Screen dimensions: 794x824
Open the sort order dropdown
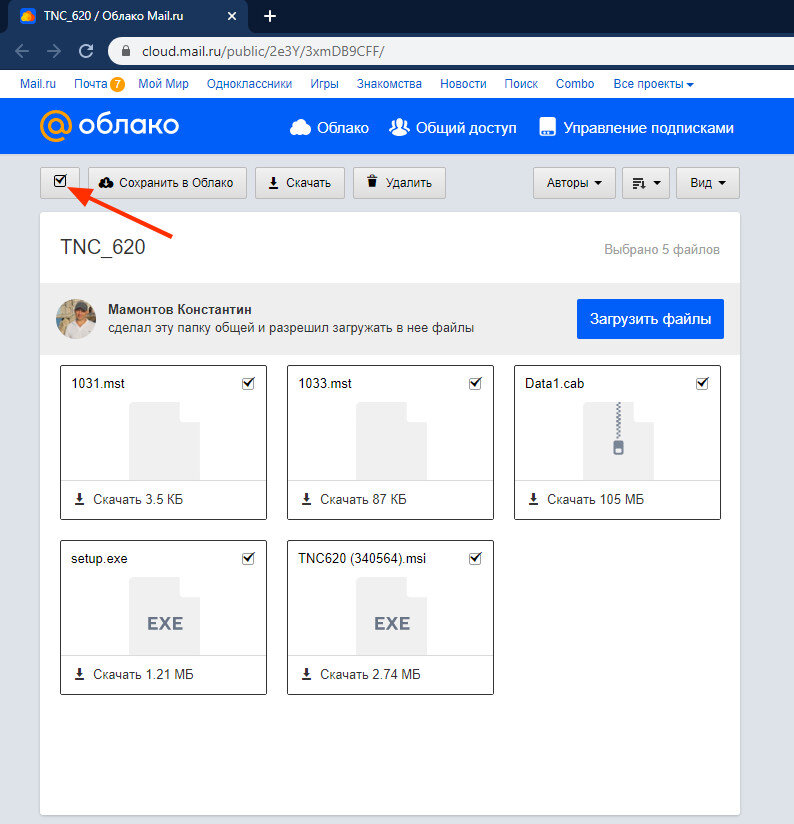646,183
